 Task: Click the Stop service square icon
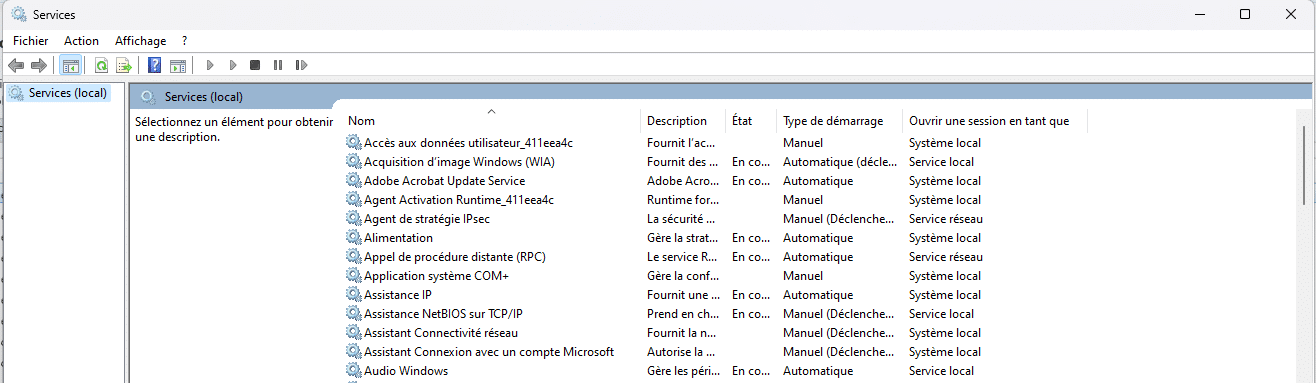pos(255,66)
